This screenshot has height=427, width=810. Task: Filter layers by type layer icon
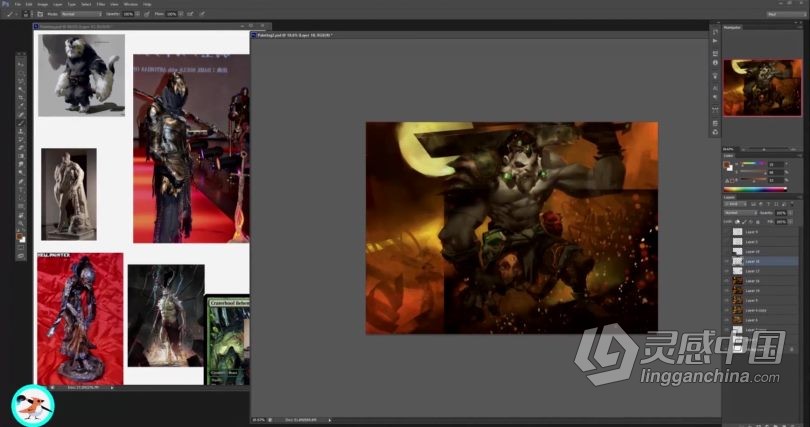pyautogui.click(x=769, y=204)
